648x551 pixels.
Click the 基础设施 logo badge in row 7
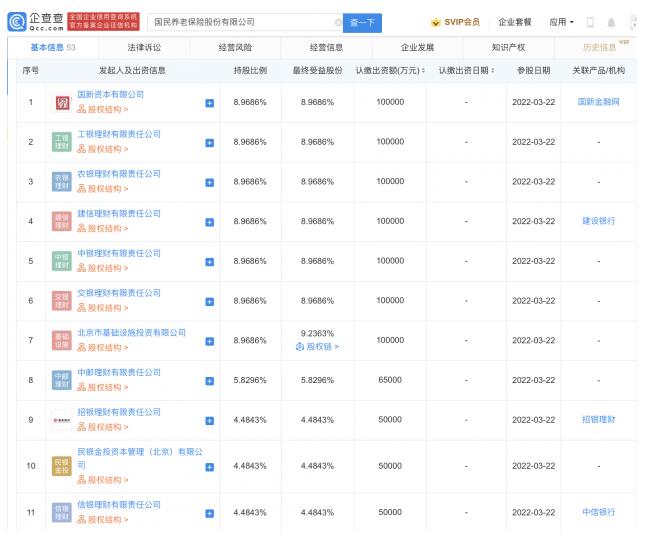(x=61, y=340)
